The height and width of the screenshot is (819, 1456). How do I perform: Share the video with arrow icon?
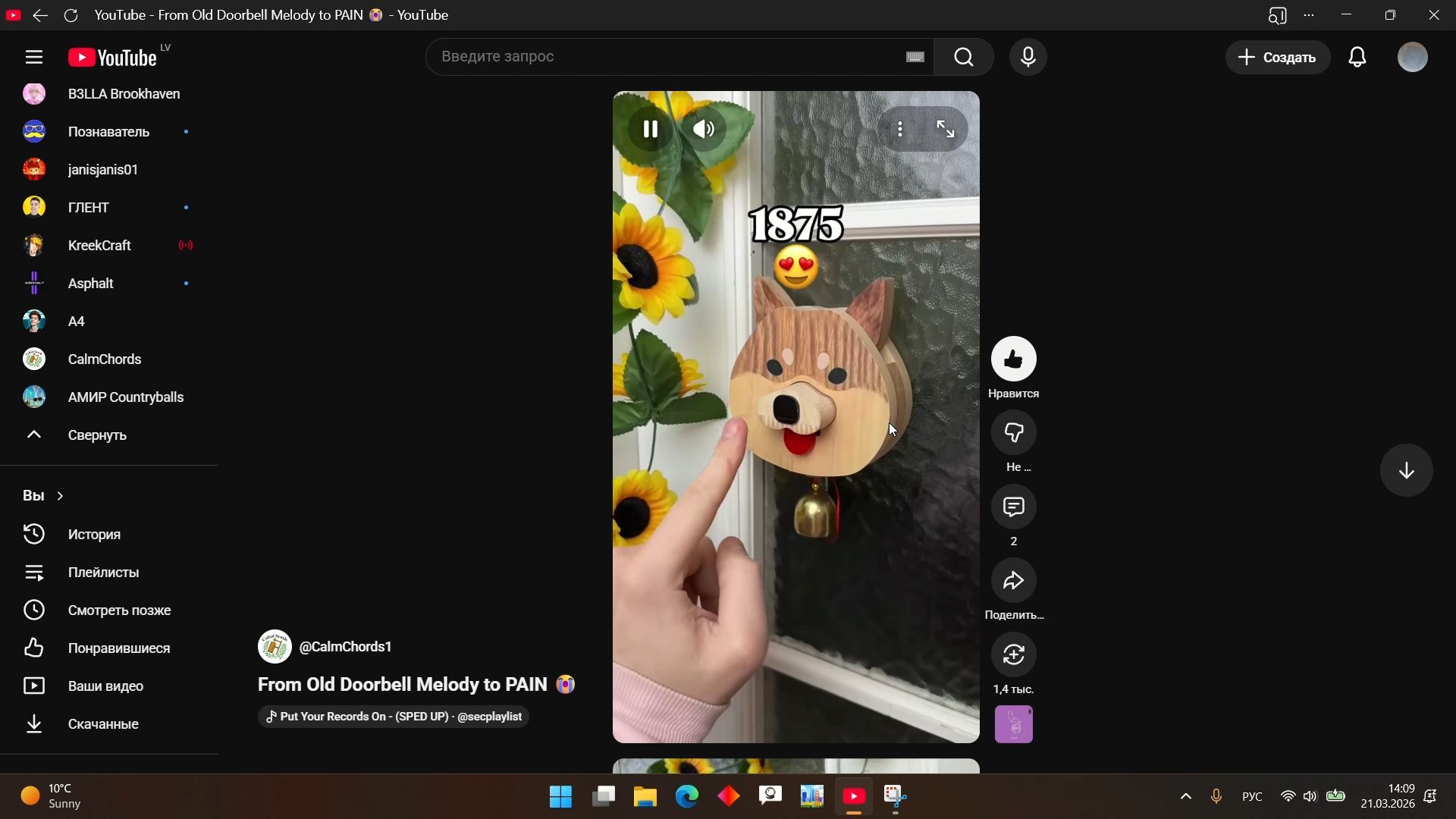(1013, 582)
